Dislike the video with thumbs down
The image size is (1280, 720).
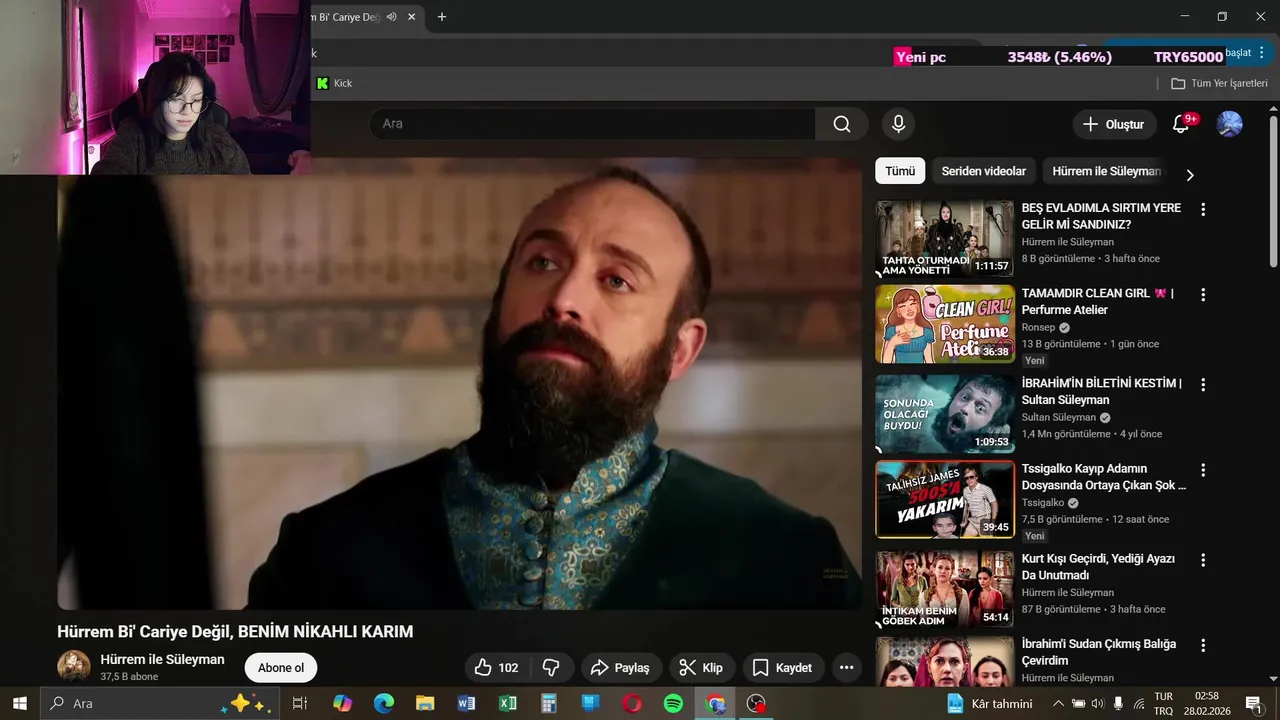tap(551, 668)
